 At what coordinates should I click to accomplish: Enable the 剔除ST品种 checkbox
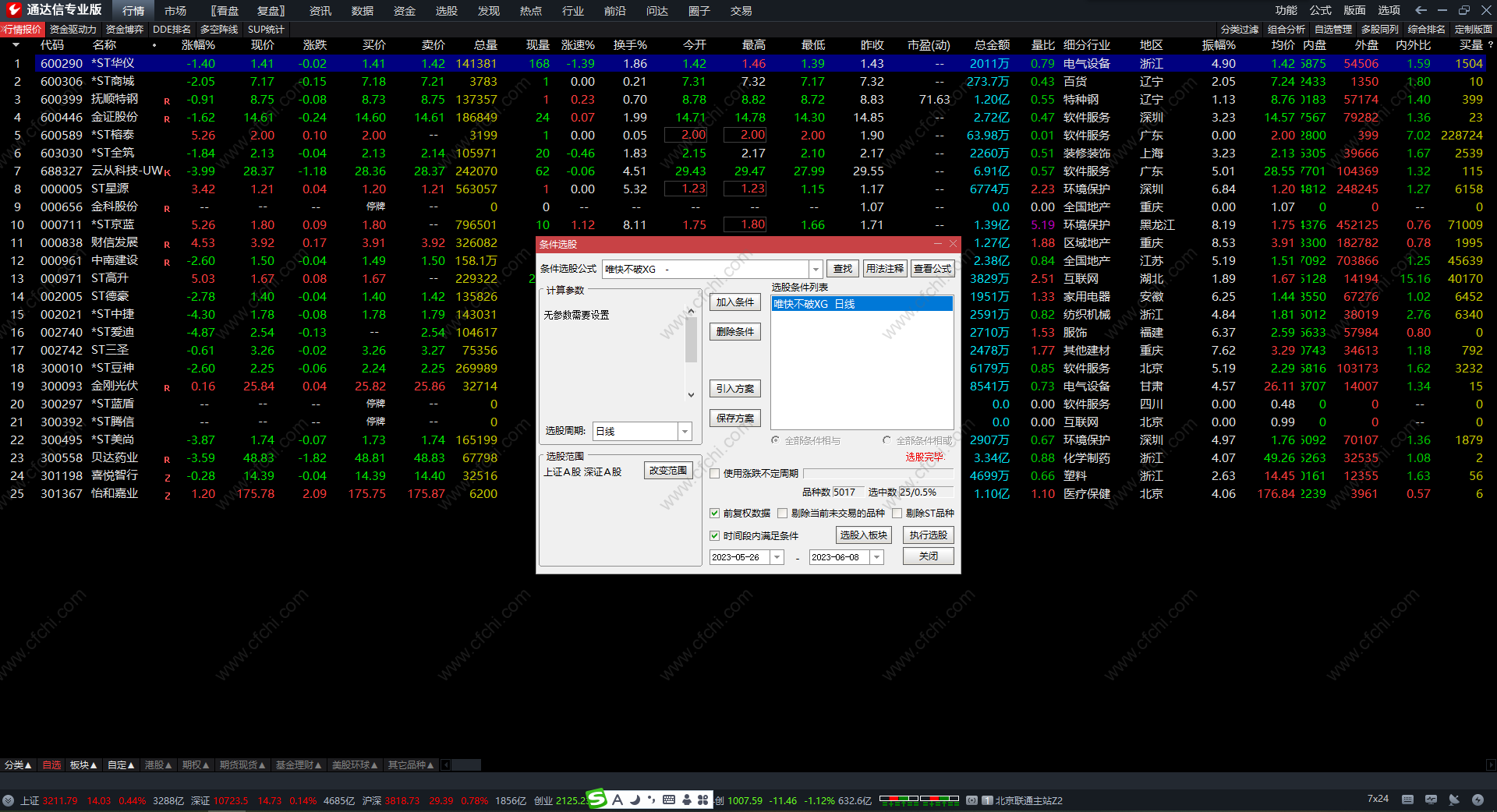coord(897,513)
